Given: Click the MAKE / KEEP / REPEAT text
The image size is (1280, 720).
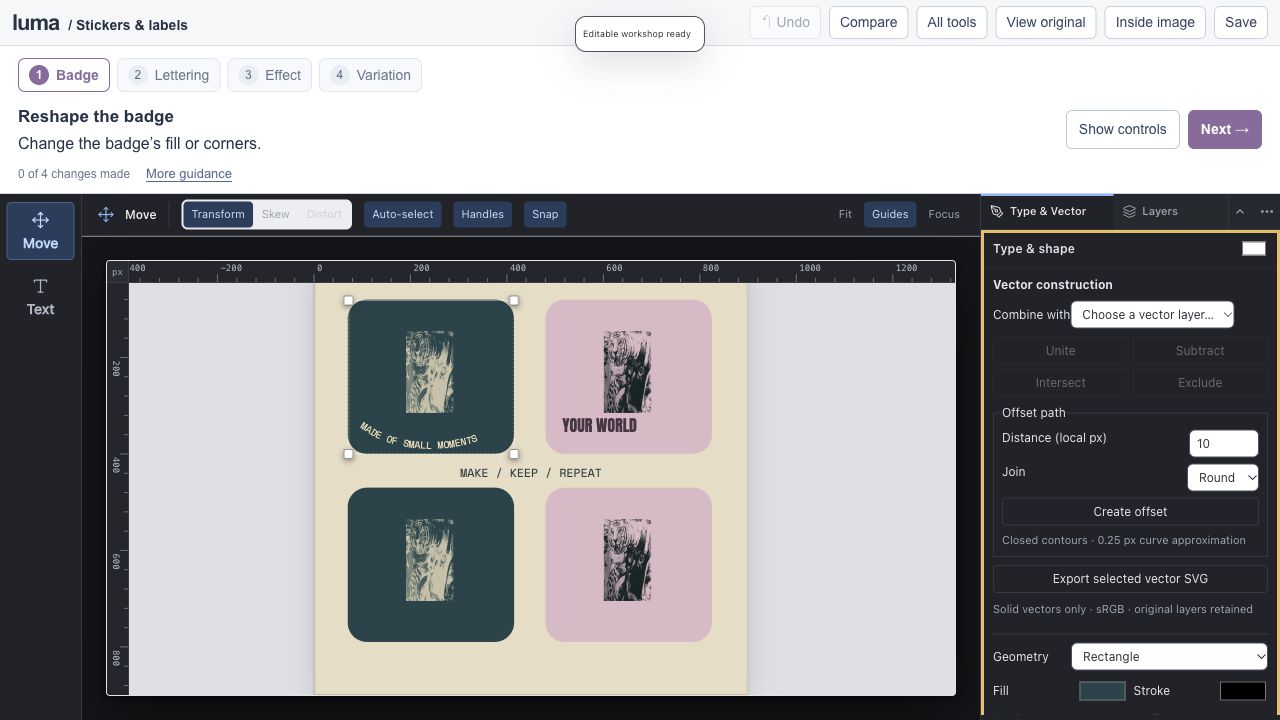Looking at the screenshot, I should (530, 473).
